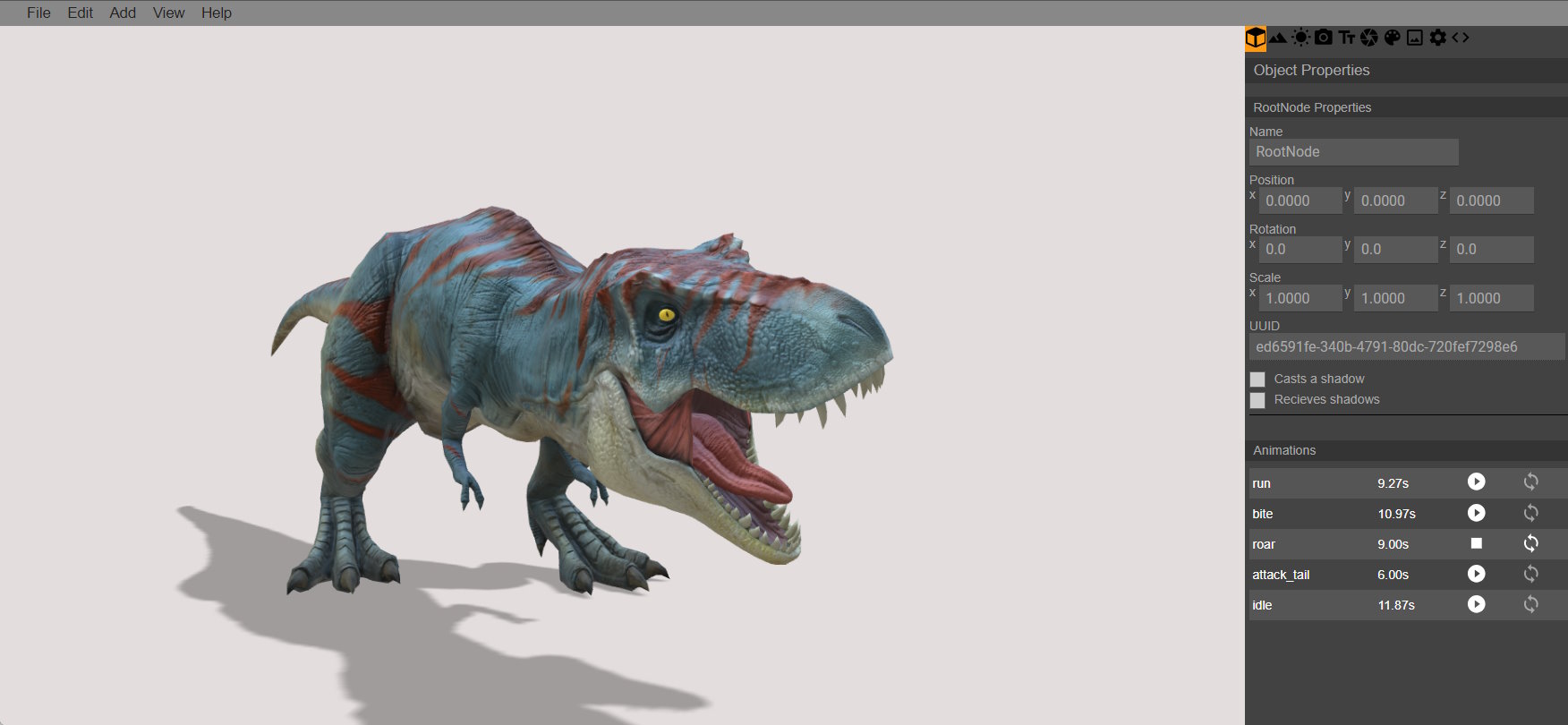
Task: Open the camera panel icon
Action: 1324,38
